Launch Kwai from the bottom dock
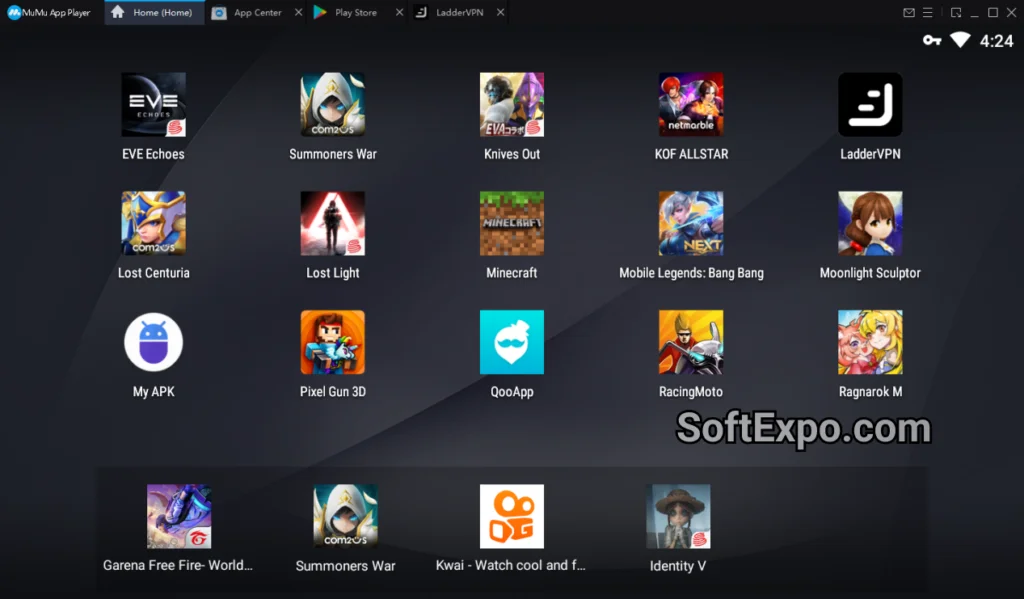This screenshot has height=599, width=1024. click(x=511, y=516)
